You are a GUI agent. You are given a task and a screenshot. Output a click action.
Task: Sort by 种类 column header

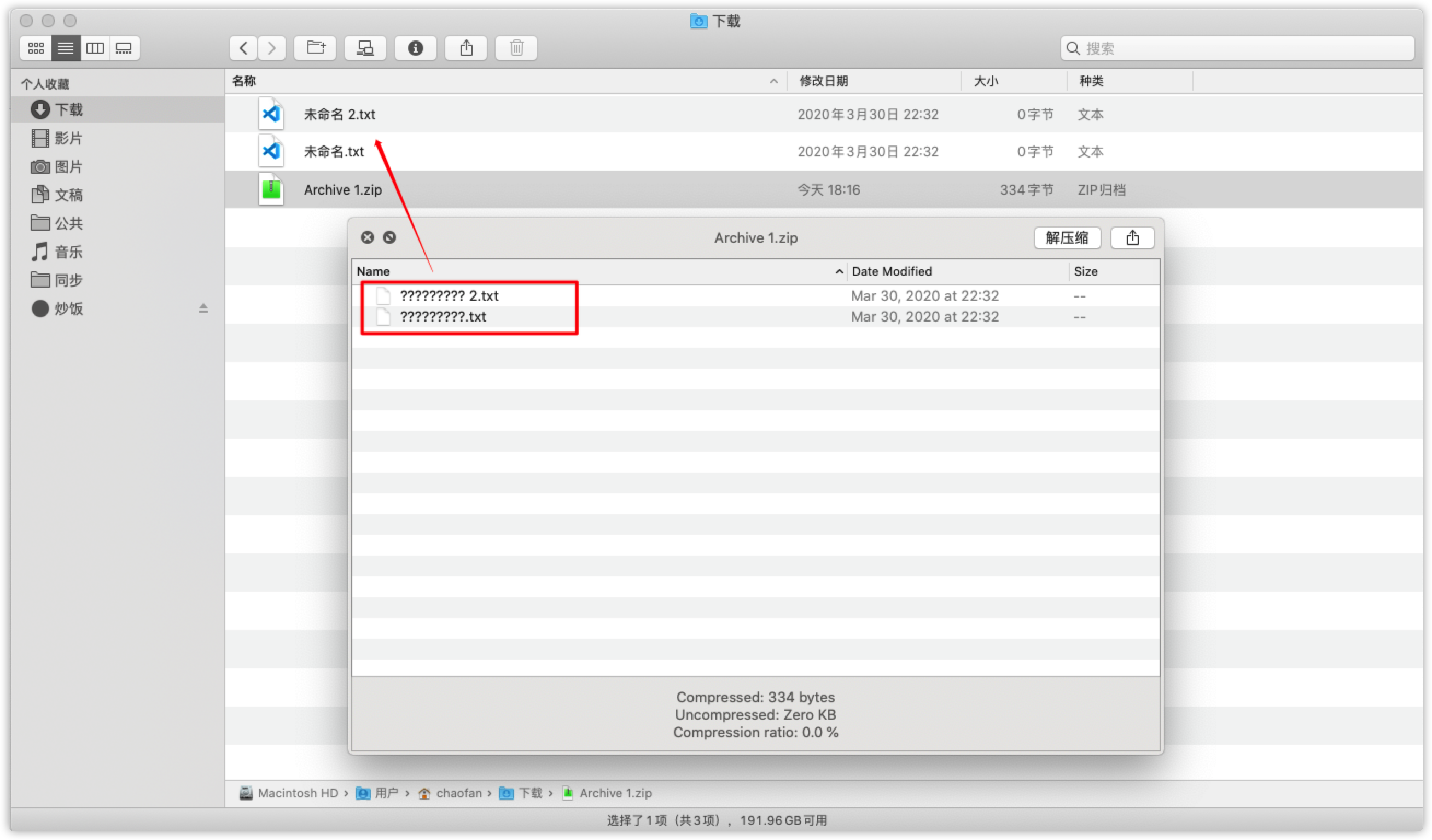(1130, 81)
